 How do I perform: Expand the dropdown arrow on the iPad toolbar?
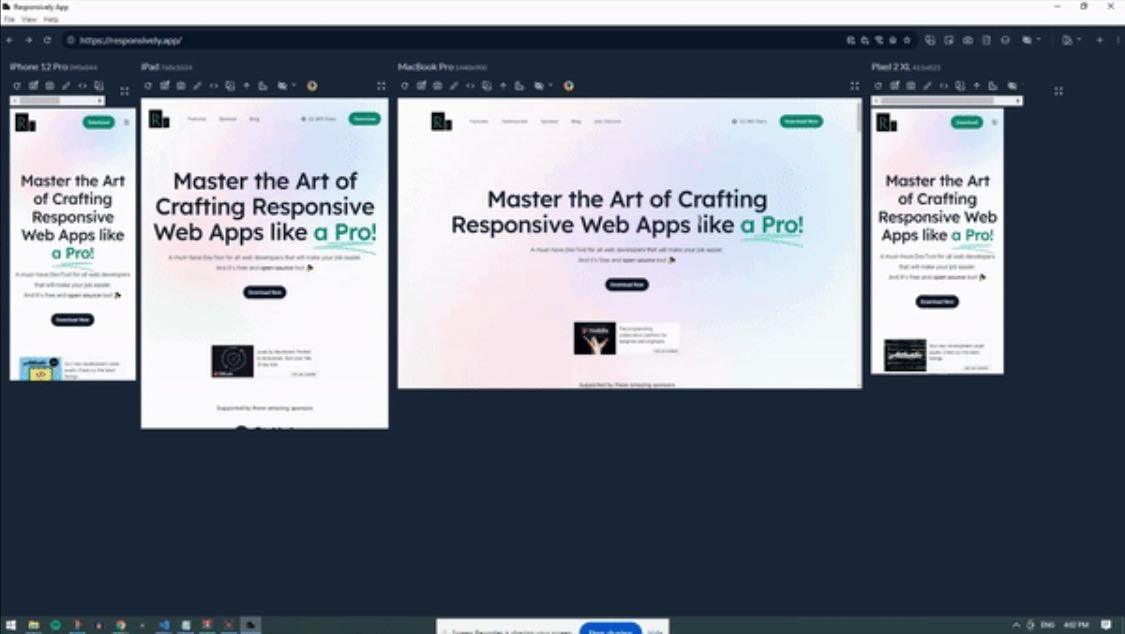(293, 85)
